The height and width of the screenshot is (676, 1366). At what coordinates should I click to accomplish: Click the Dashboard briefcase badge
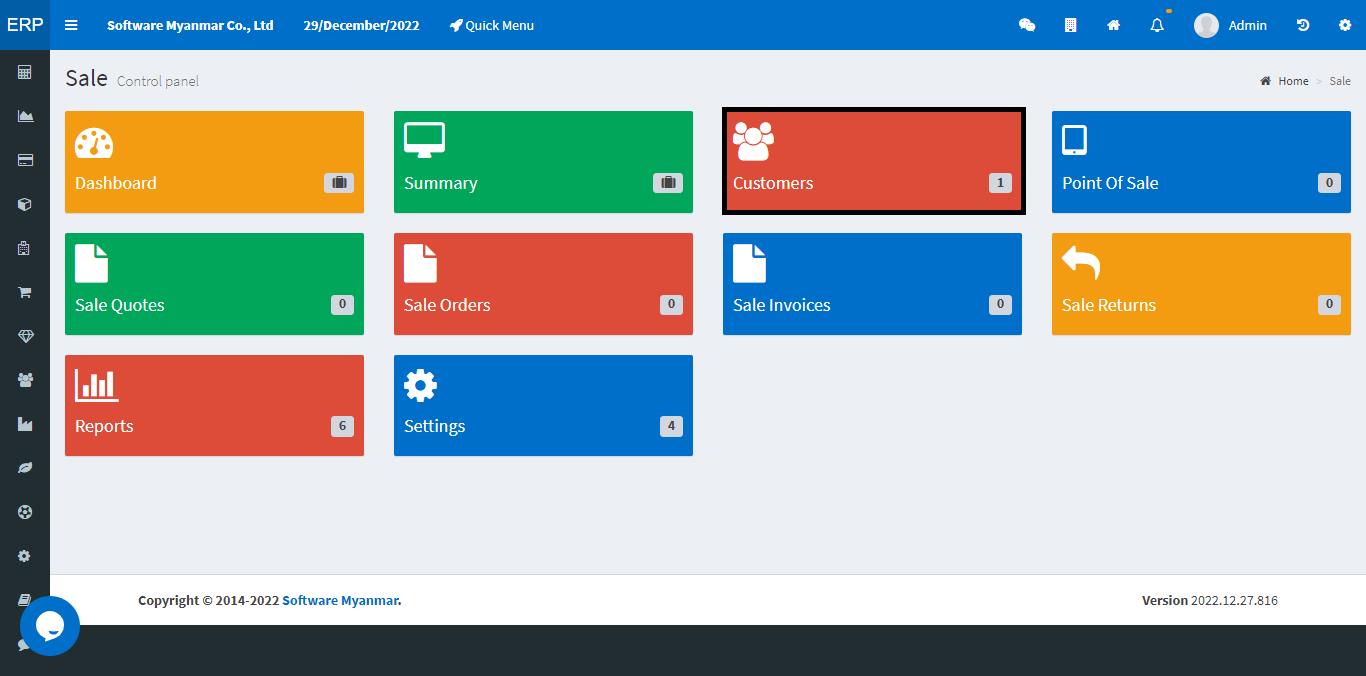pyautogui.click(x=339, y=183)
